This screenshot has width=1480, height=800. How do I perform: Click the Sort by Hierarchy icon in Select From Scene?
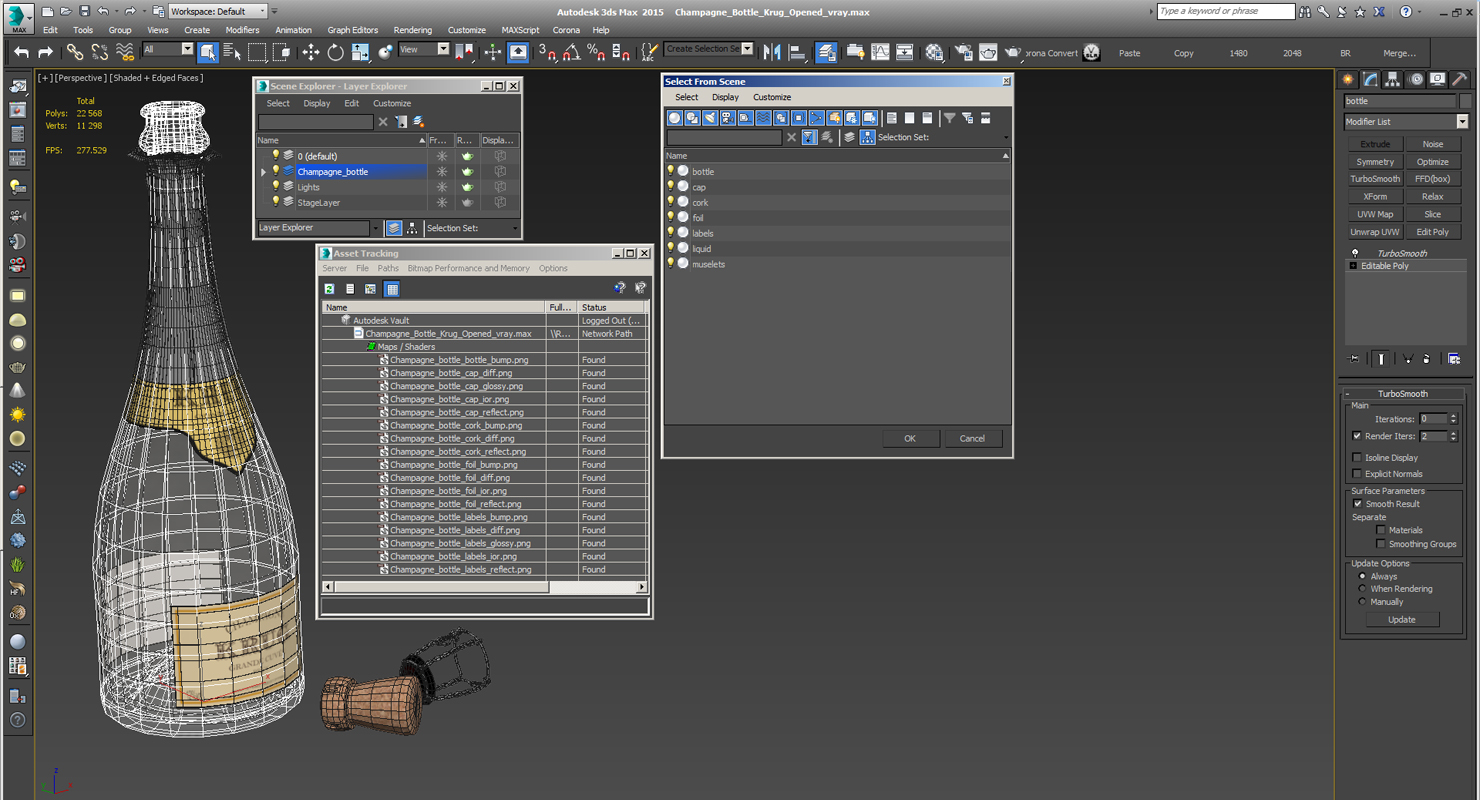867,137
